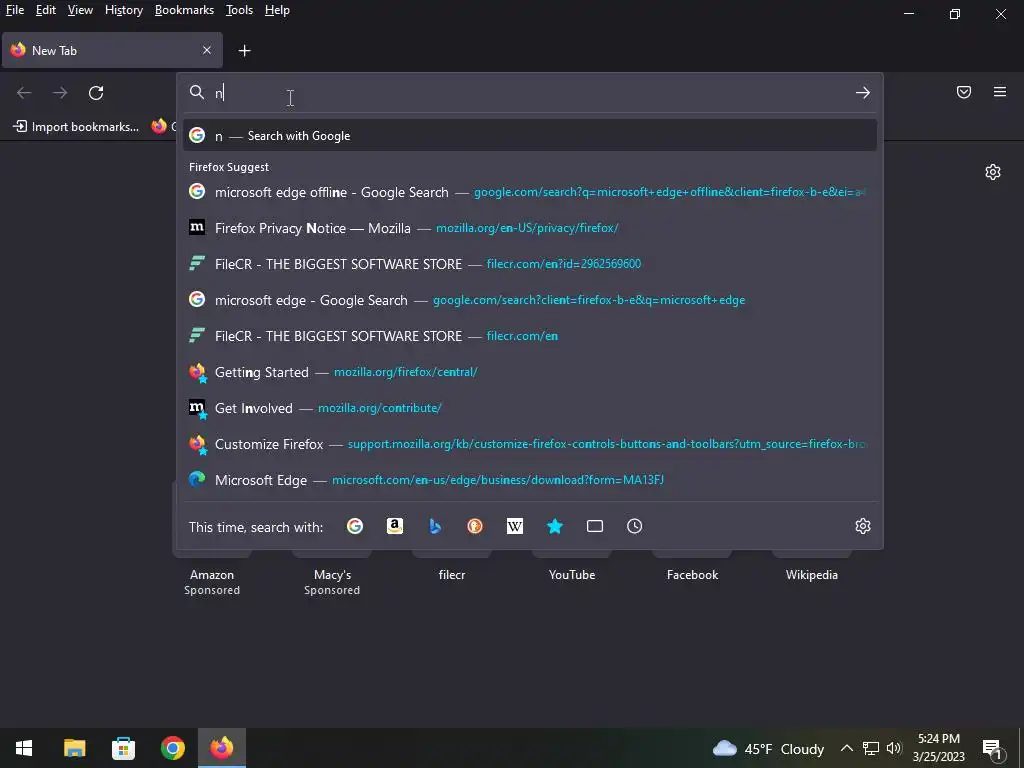Open the Tools menu

coord(239,10)
